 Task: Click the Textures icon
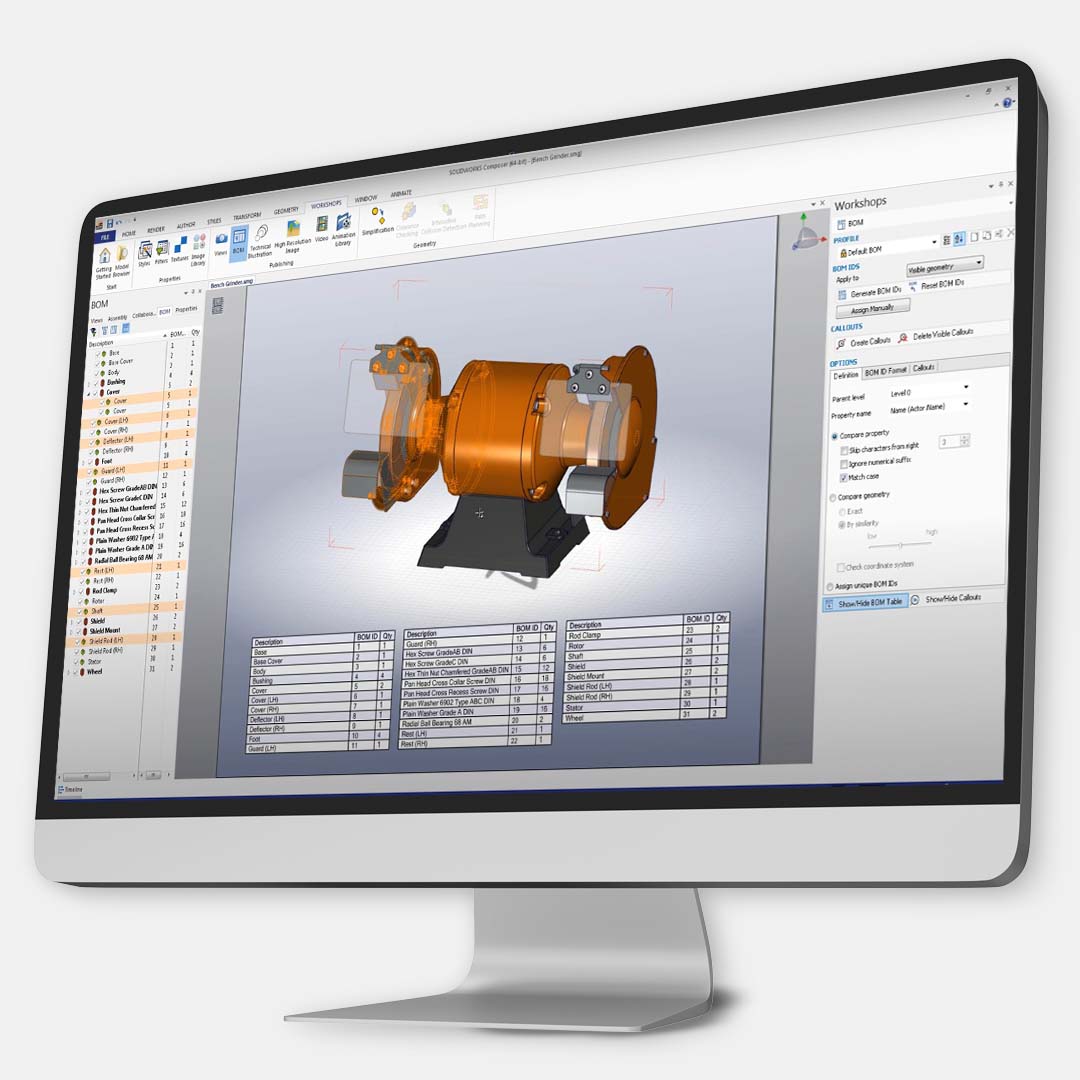[180, 245]
